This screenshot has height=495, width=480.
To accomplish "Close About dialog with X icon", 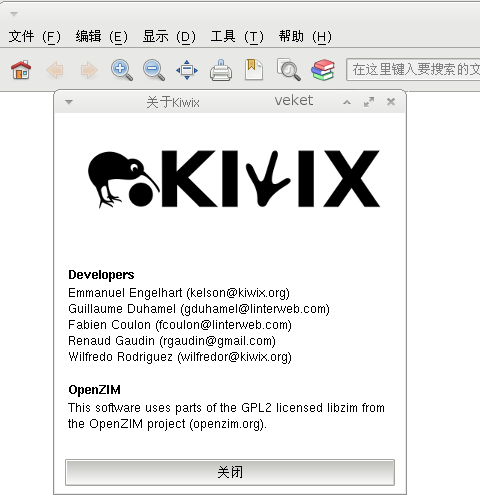I will point(391,102).
